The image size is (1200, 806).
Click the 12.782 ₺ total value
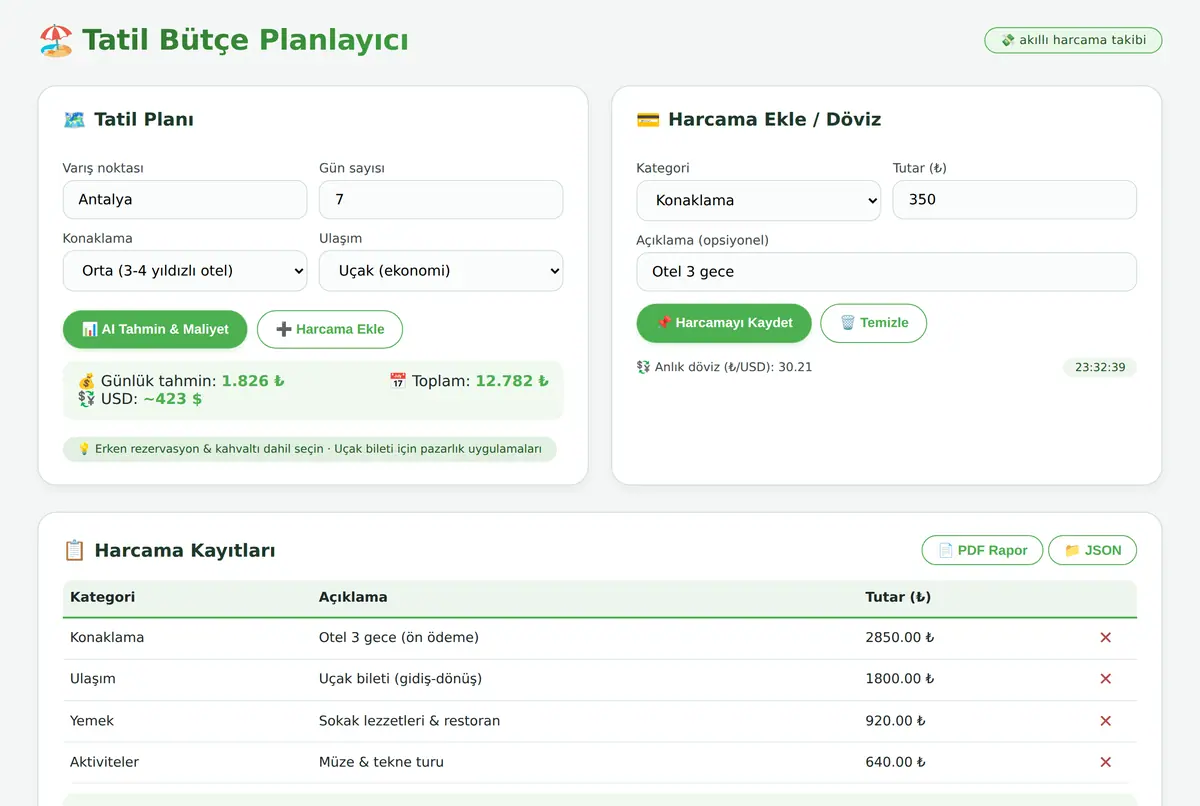[512, 381]
